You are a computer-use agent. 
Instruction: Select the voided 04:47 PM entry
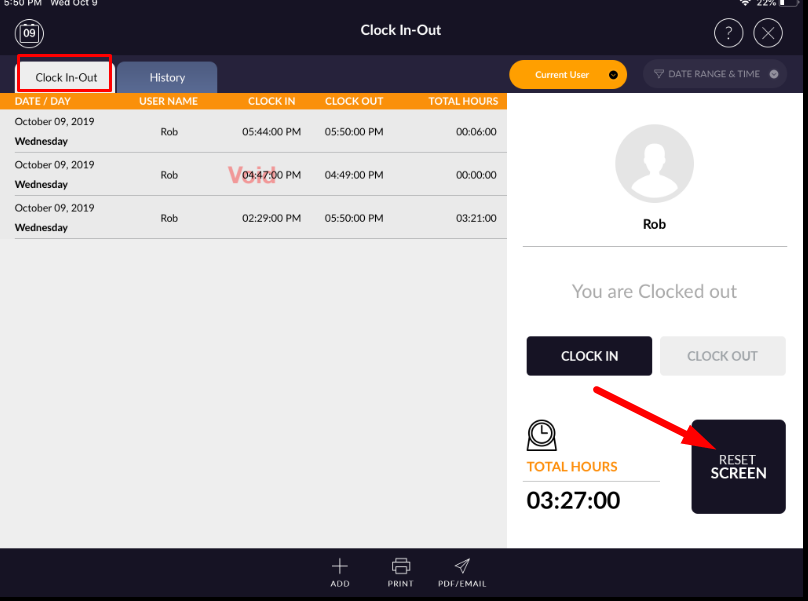(254, 174)
